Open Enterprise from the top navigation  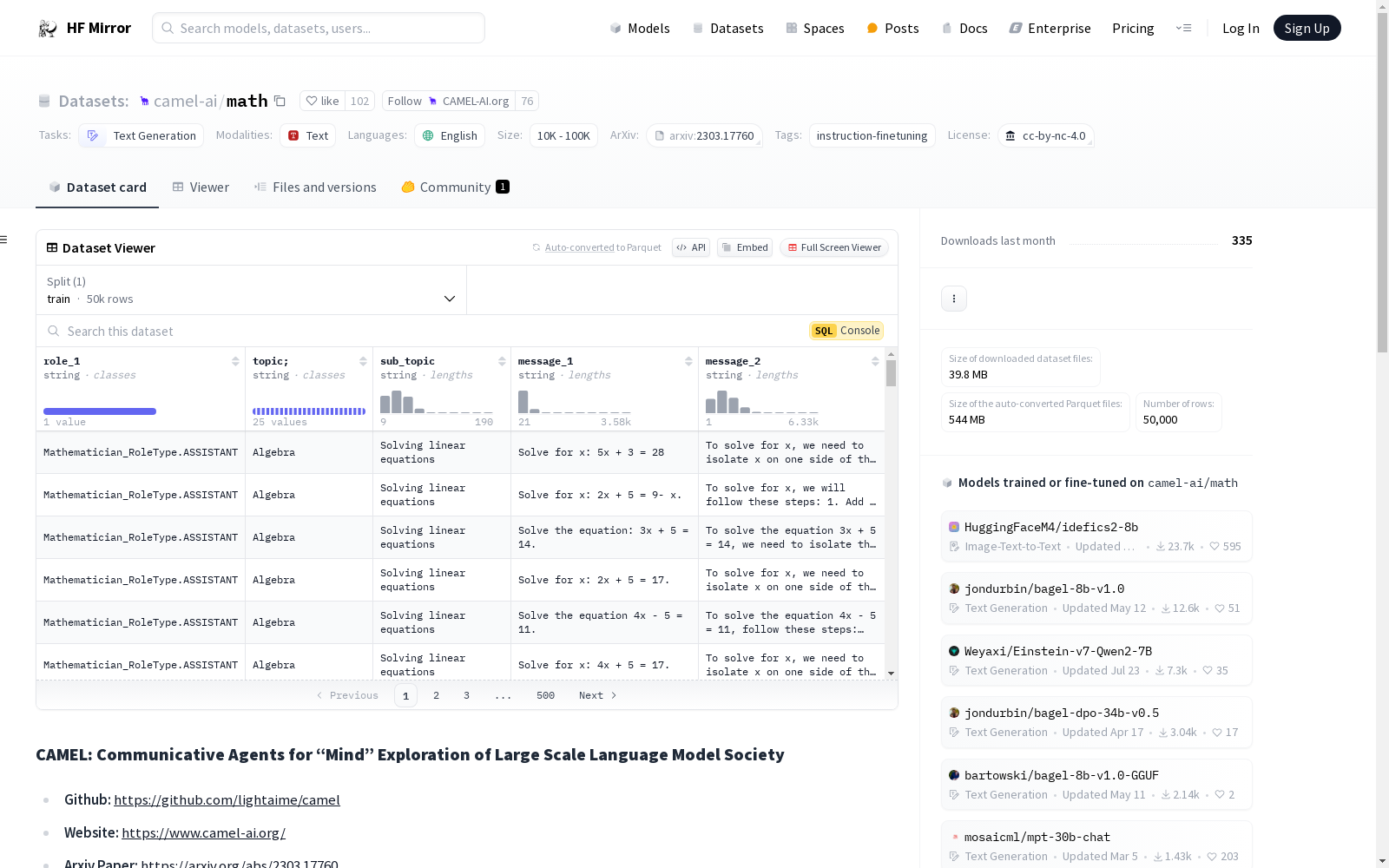tap(1050, 28)
